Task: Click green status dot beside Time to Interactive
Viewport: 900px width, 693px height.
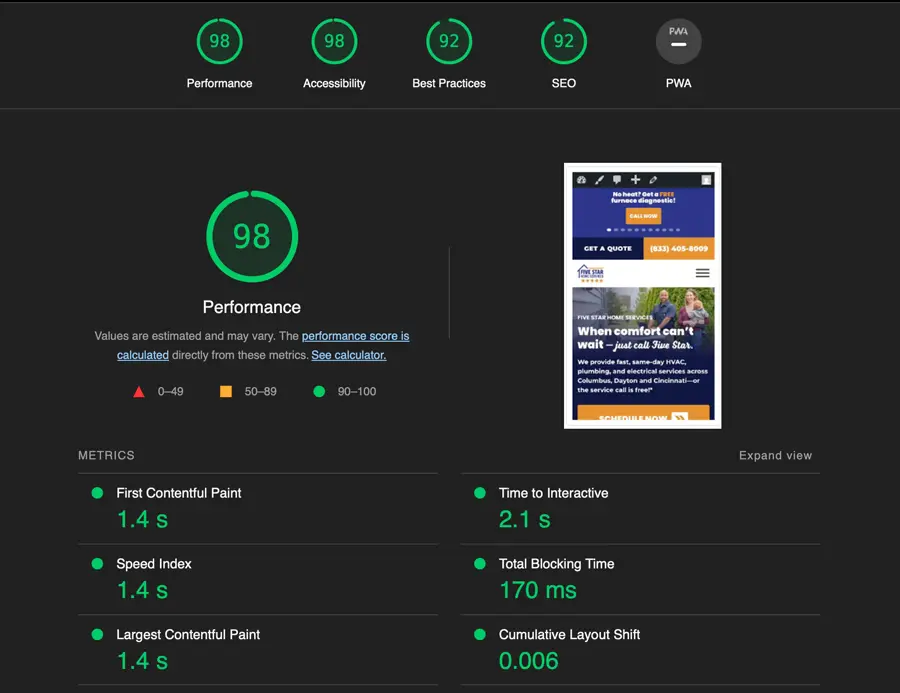Action: 480,493
